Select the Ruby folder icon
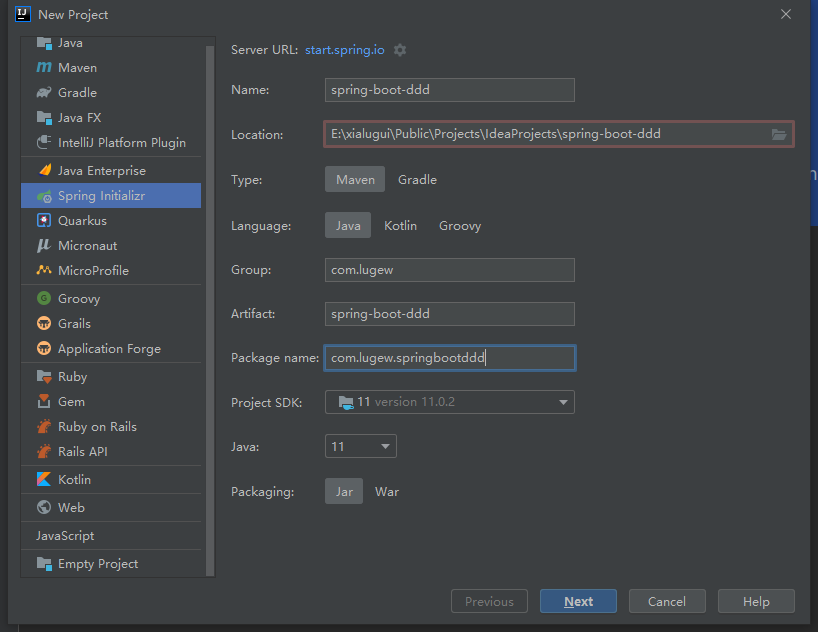 click(x=44, y=376)
